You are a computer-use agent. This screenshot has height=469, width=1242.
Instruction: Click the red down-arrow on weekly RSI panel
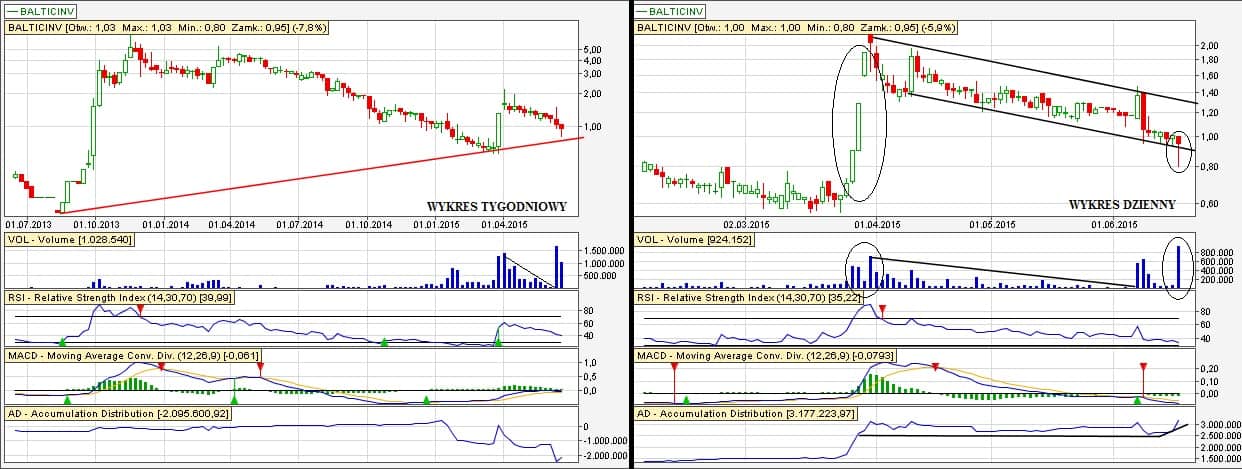click(x=141, y=310)
